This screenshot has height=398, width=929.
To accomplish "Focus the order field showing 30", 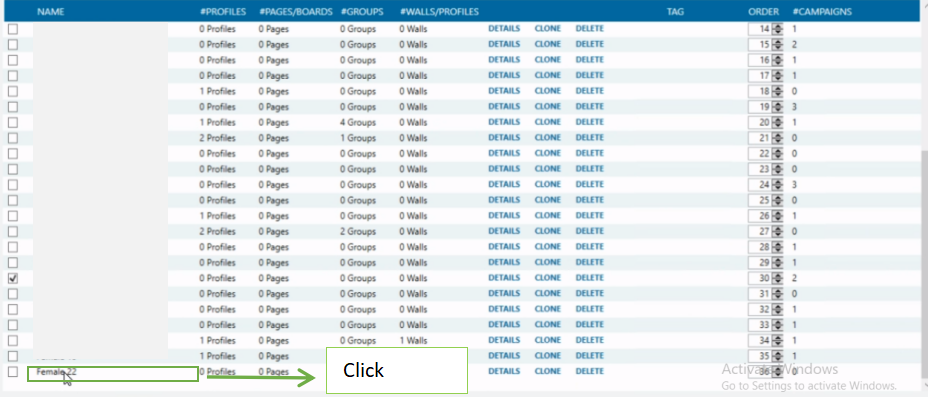I will click(760, 278).
